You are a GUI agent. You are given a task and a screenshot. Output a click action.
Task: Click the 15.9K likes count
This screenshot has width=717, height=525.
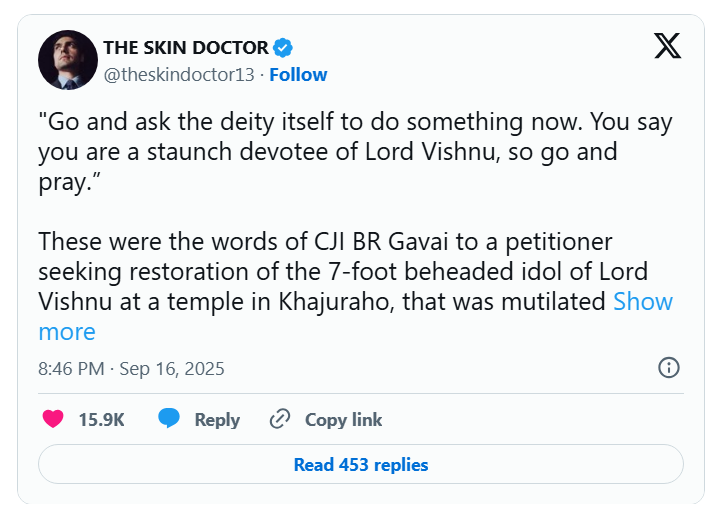(x=101, y=420)
